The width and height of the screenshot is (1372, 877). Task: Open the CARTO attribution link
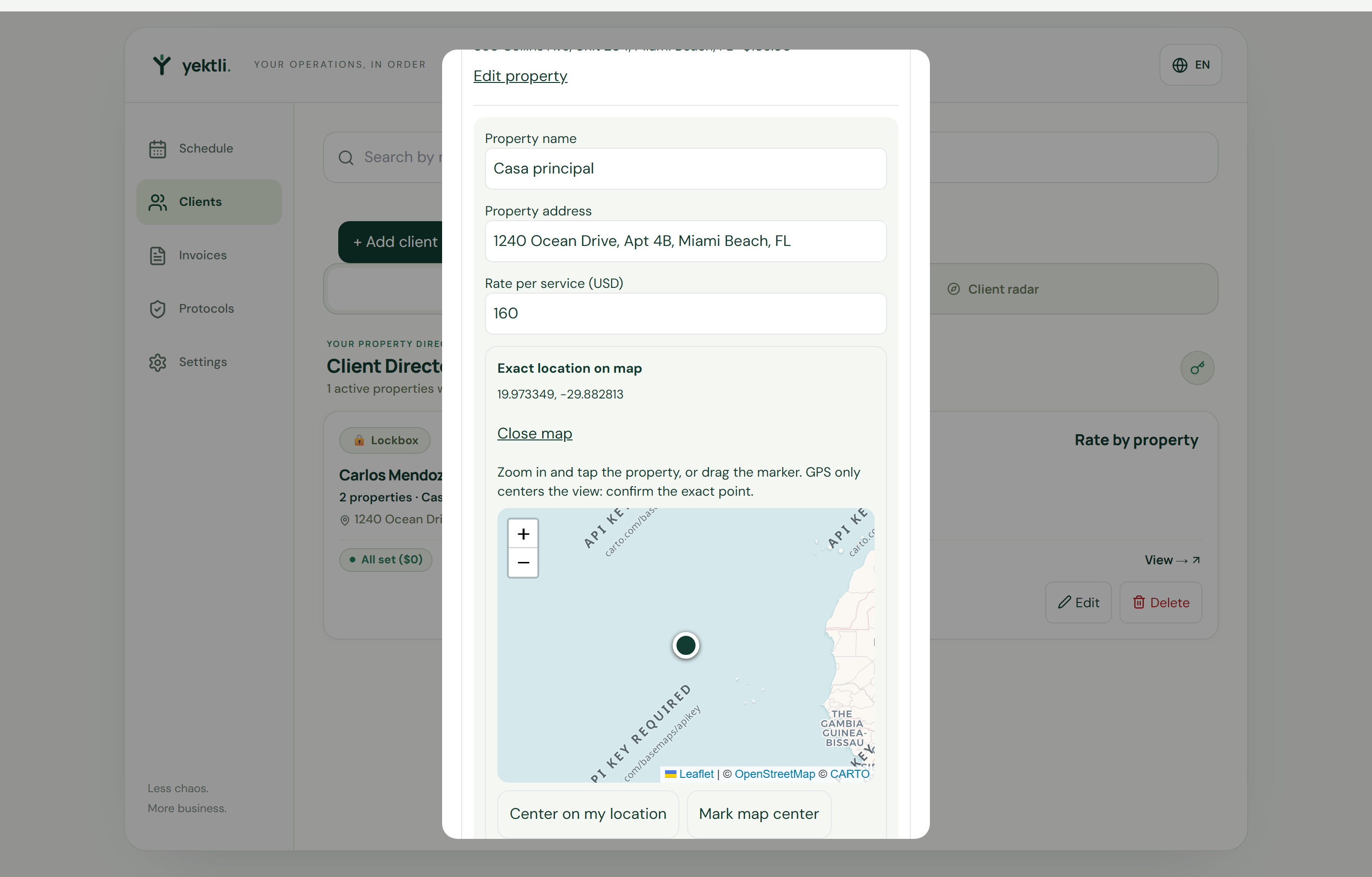point(849,774)
